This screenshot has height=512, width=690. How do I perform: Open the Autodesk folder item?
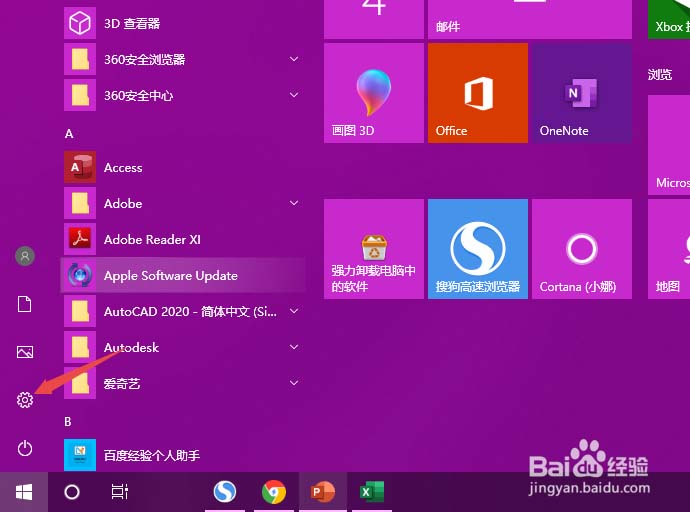[x=183, y=347]
